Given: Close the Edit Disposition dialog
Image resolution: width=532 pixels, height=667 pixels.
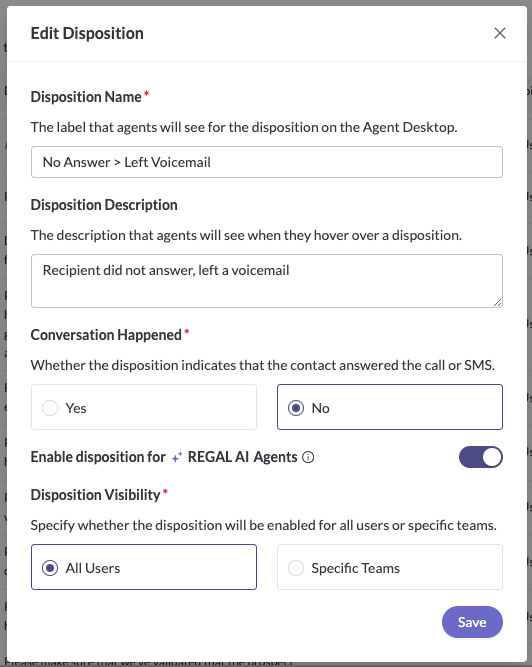Looking at the screenshot, I should pyautogui.click(x=500, y=33).
